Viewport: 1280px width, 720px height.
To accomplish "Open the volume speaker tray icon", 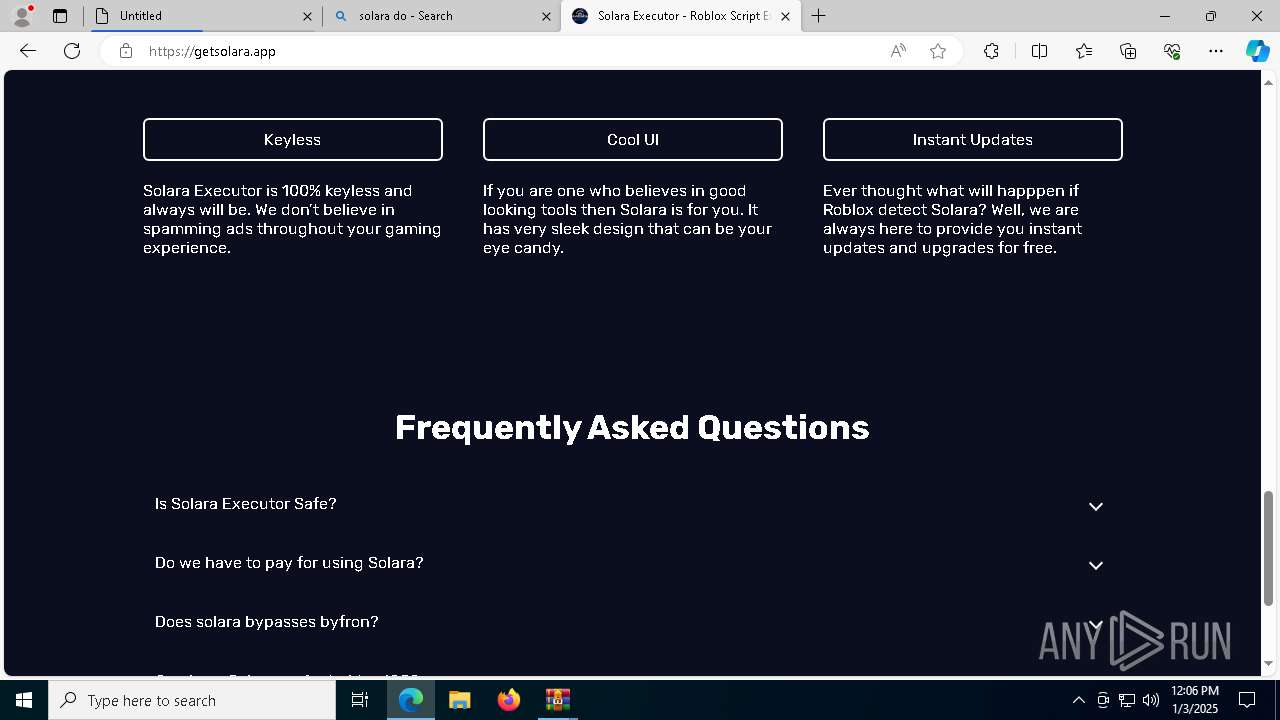I will coord(1151,700).
